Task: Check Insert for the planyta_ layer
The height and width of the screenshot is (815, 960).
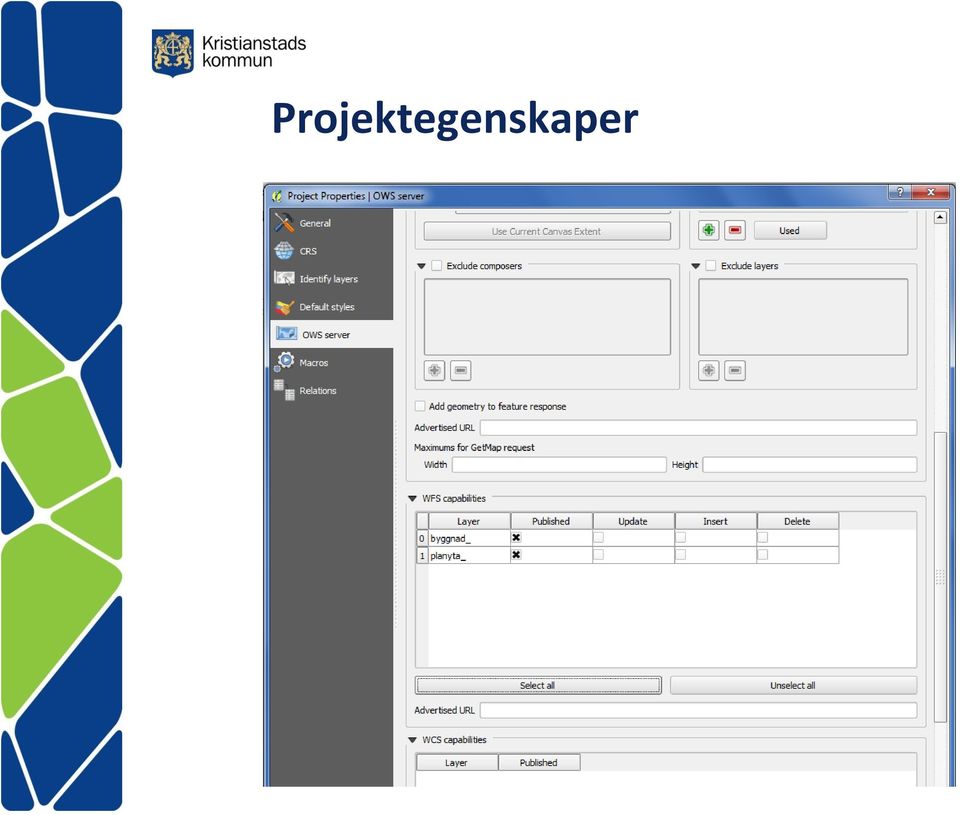Action: tap(681, 555)
